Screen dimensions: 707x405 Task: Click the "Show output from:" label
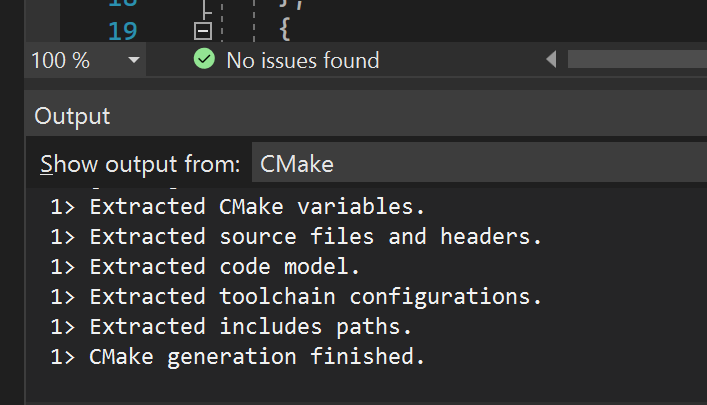tap(140, 163)
